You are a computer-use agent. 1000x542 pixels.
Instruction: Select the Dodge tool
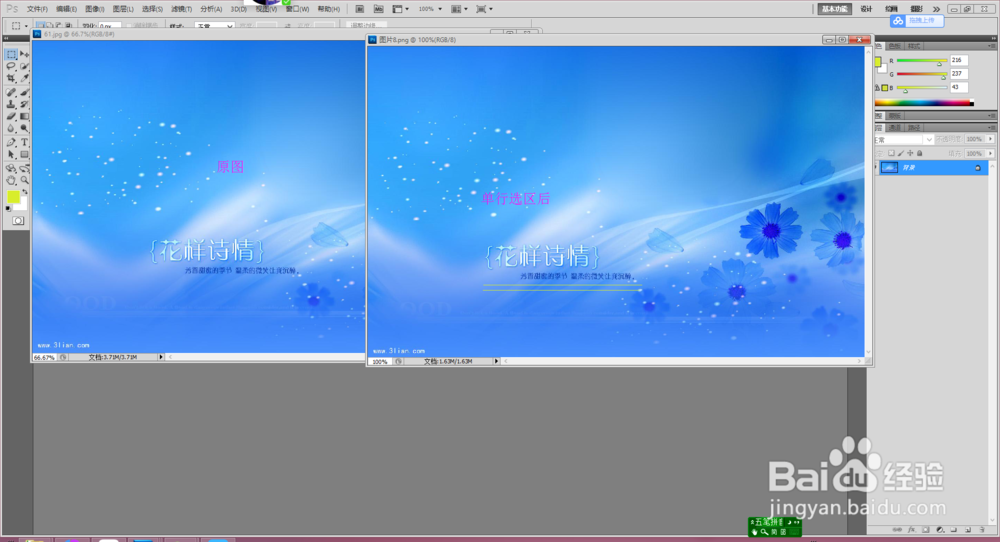[24, 129]
